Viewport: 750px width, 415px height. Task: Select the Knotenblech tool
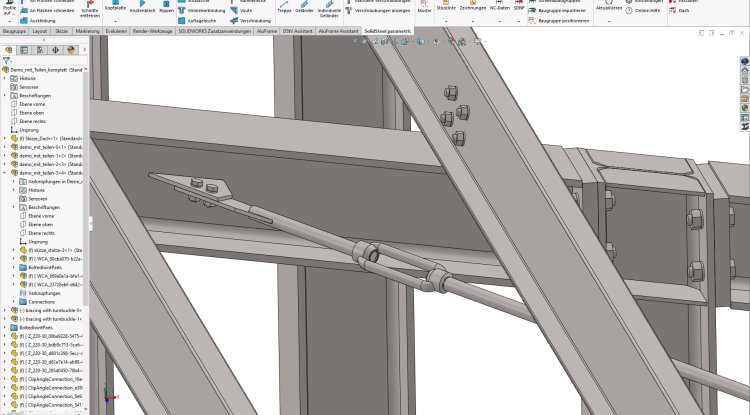(x=142, y=7)
